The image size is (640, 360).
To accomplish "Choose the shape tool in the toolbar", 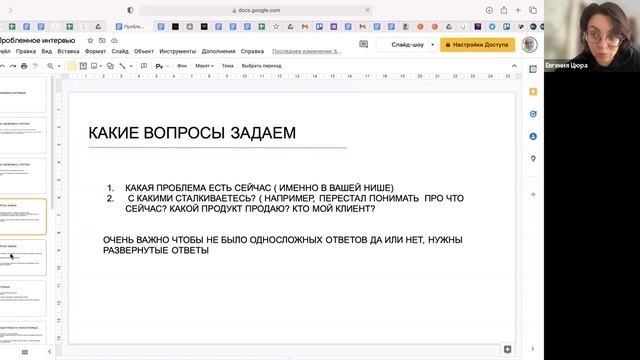I will tap(110, 66).
